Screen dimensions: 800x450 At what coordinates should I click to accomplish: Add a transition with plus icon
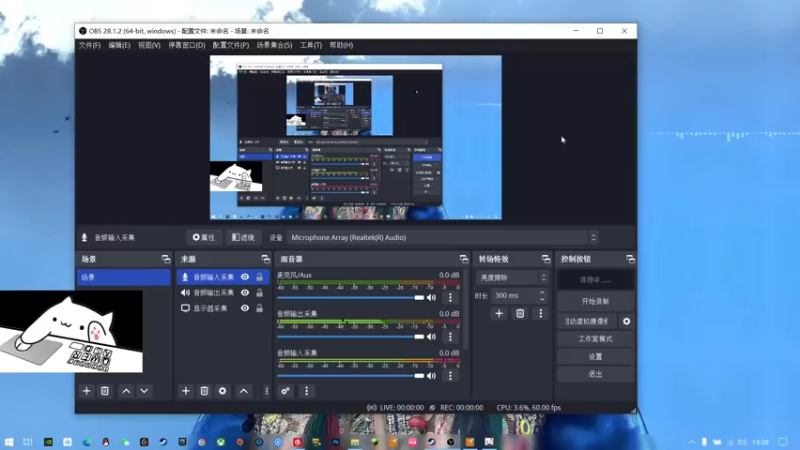(499, 313)
